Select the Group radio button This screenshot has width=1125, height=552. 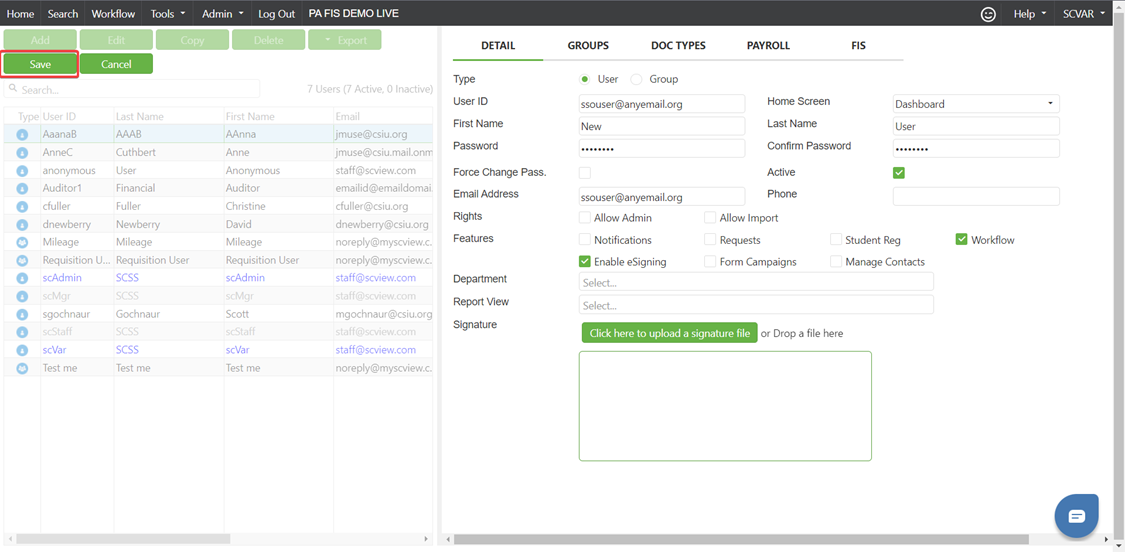(637, 79)
